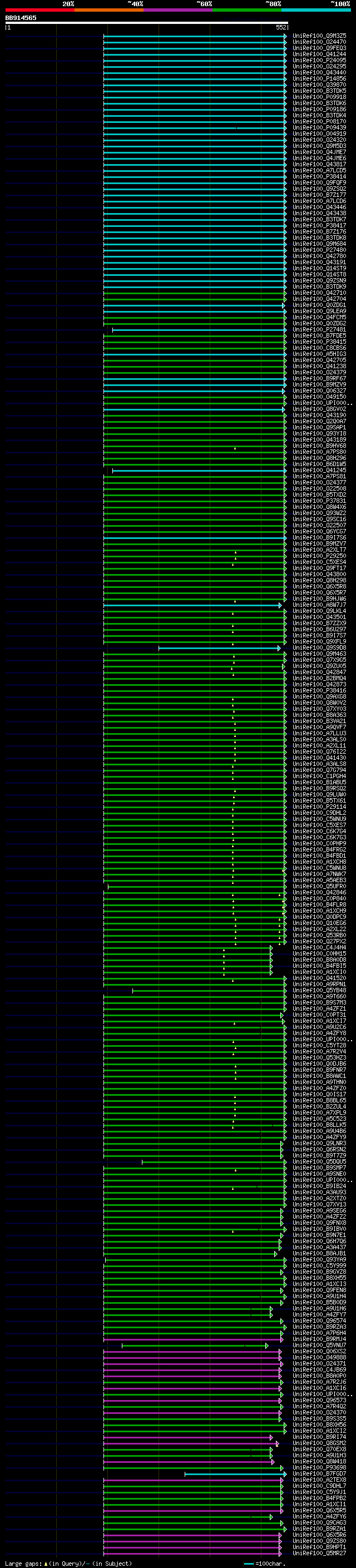Select label UniRef100_B9RF67
Viewport: 356px width, 1568px height.
pos(319,378)
